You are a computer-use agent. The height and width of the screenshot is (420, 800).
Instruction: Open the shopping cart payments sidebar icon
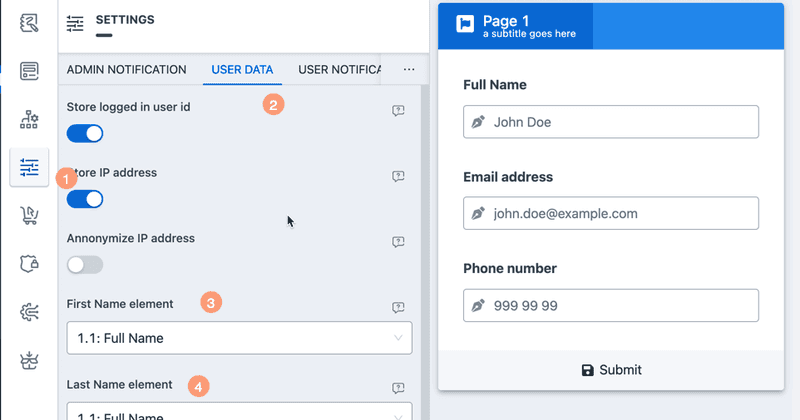(29, 215)
